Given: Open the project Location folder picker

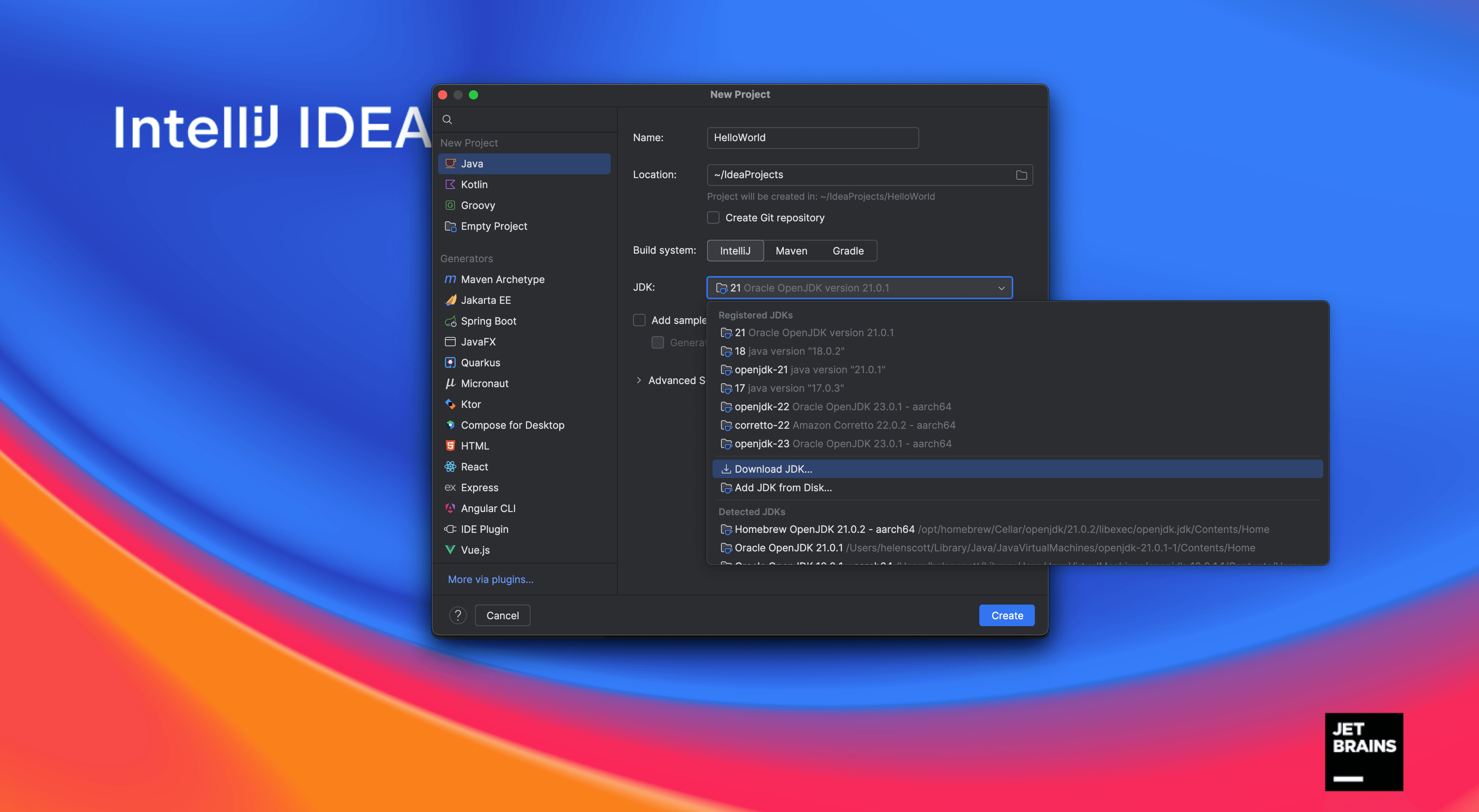Looking at the screenshot, I should coord(1022,175).
